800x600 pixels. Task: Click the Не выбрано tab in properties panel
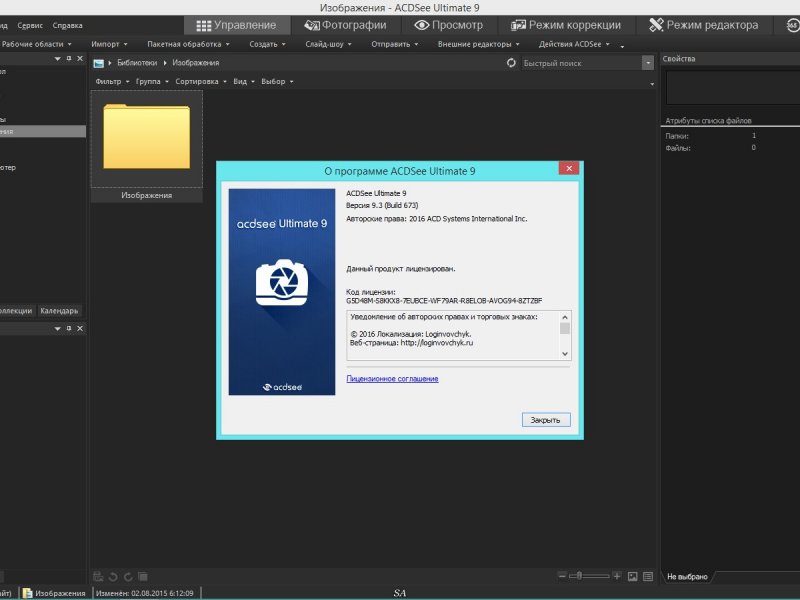(687, 577)
